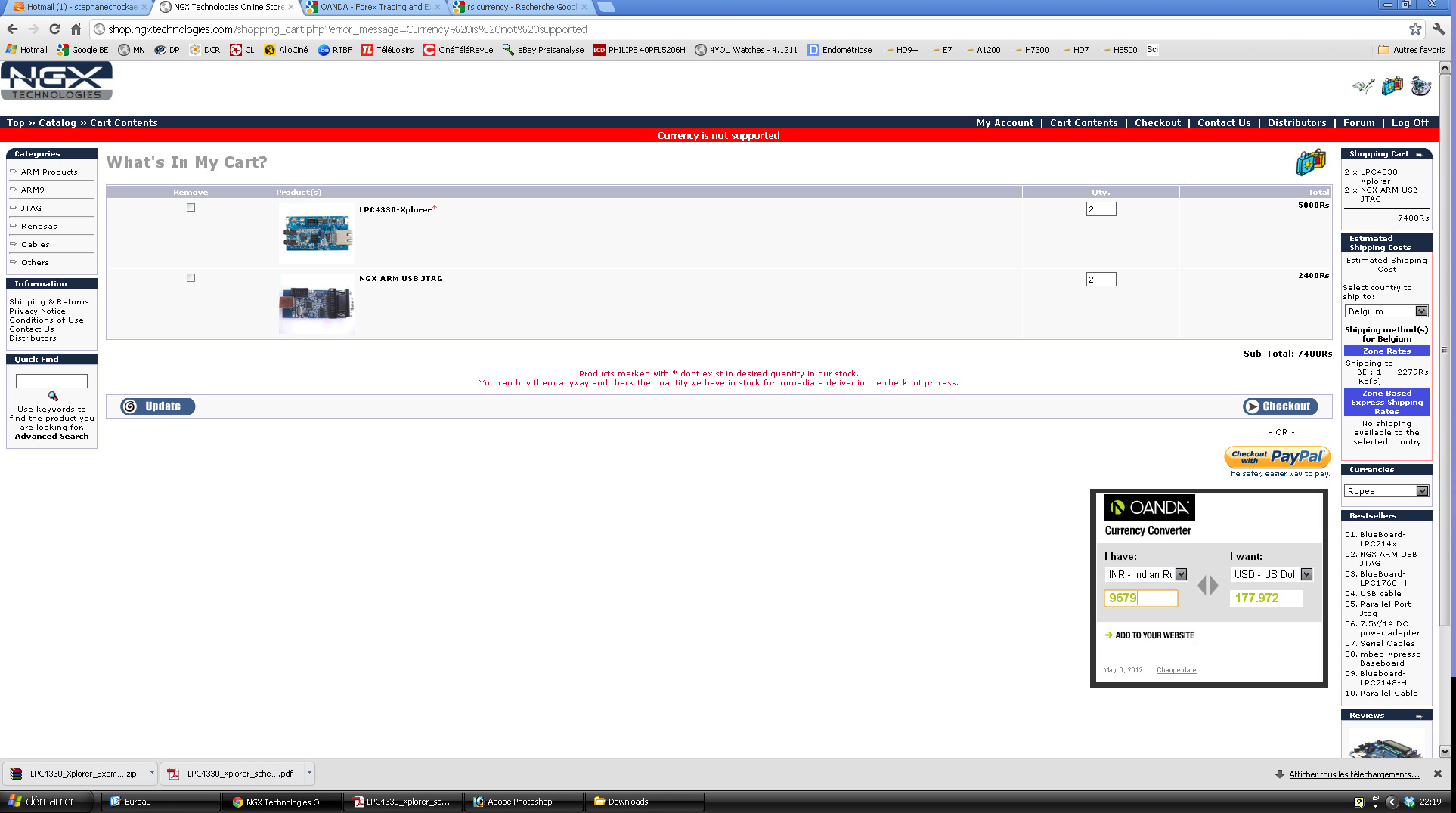Click Change date link in OANDA converter
Screen dimensions: 1456x813
1176,670
